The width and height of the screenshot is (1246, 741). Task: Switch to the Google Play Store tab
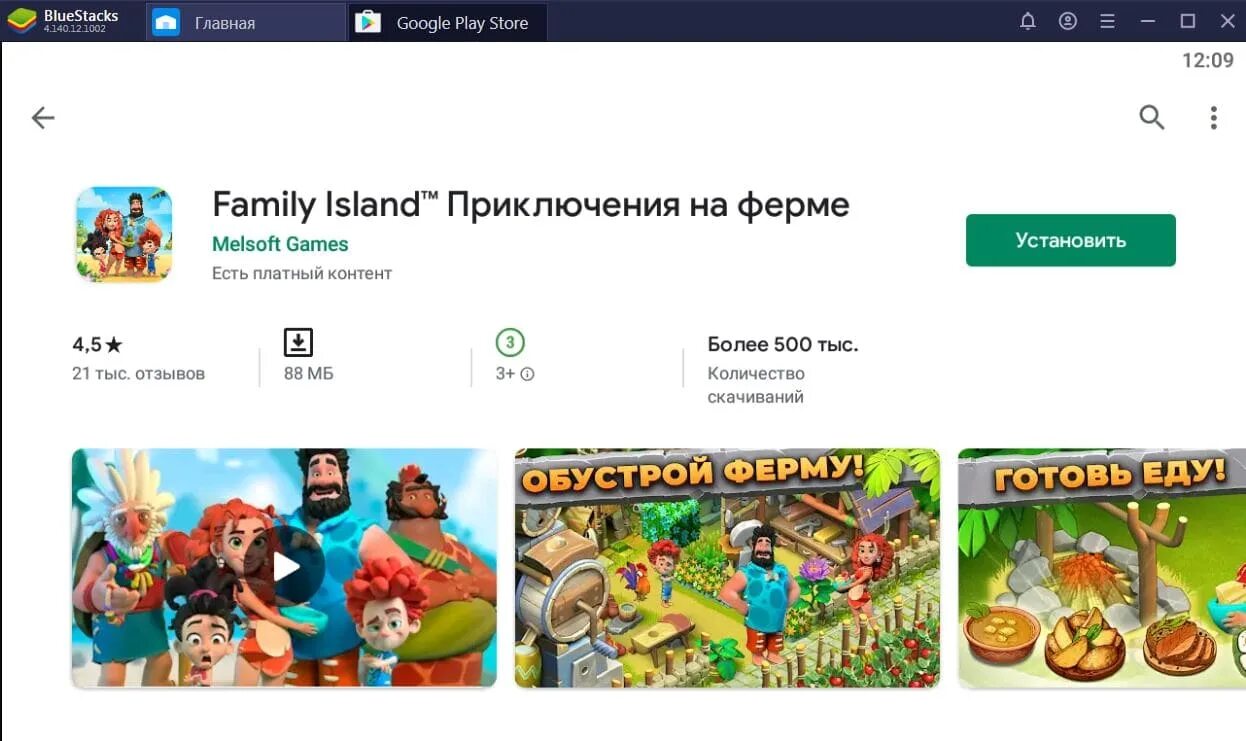click(x=448, y=22)
